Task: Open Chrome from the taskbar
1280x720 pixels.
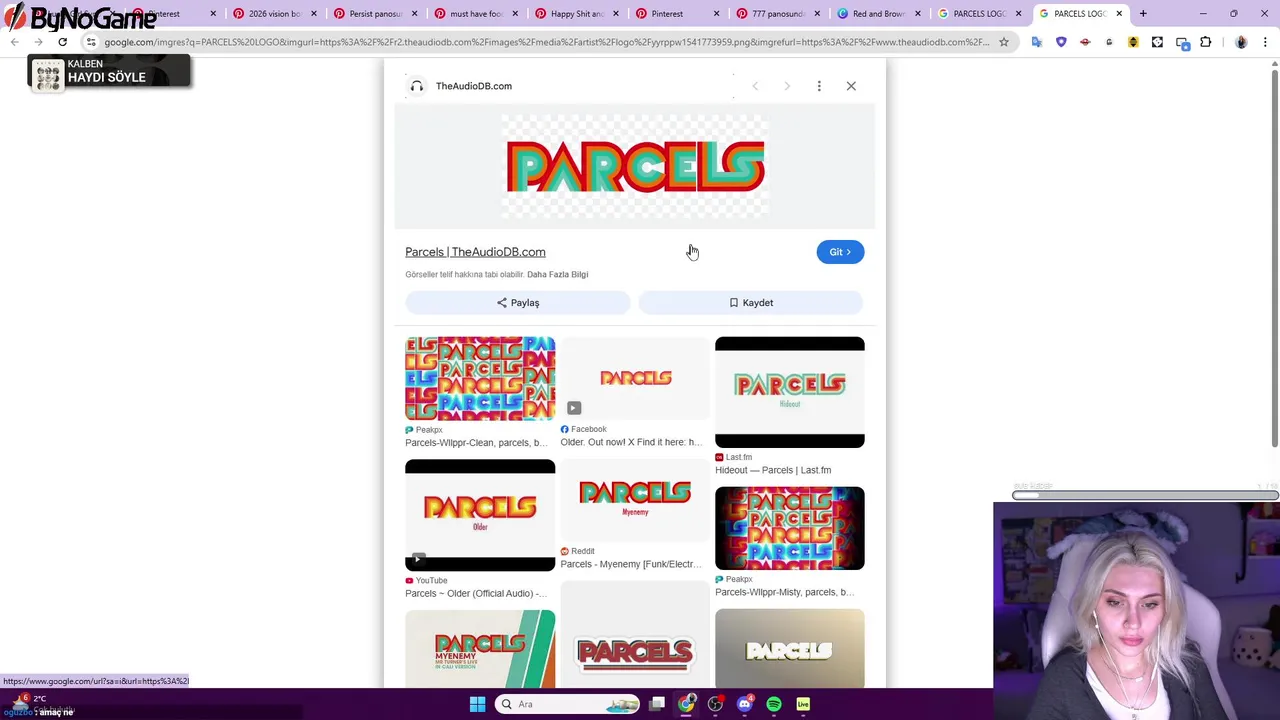Action: [x=686, y=704]
